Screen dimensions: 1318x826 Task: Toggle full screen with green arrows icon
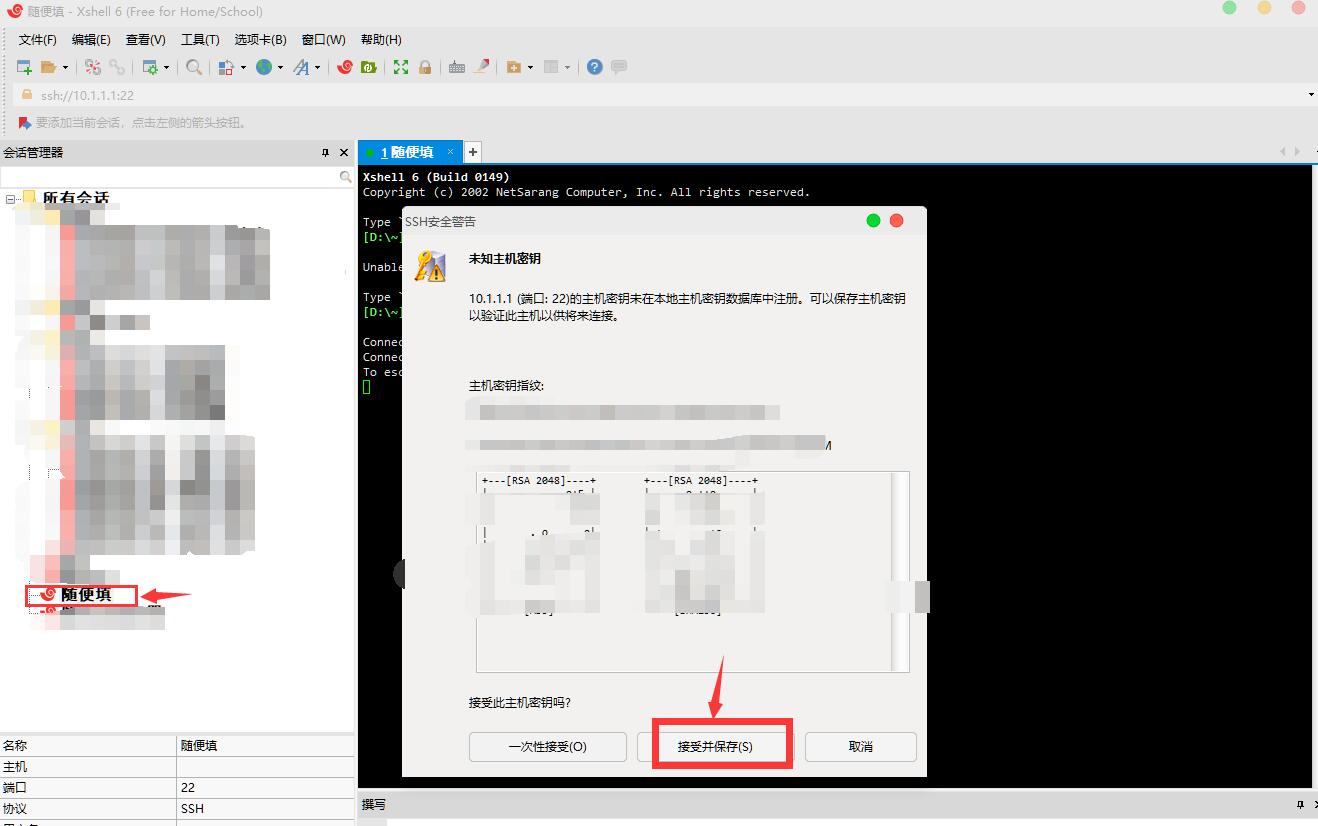[401, 67]
